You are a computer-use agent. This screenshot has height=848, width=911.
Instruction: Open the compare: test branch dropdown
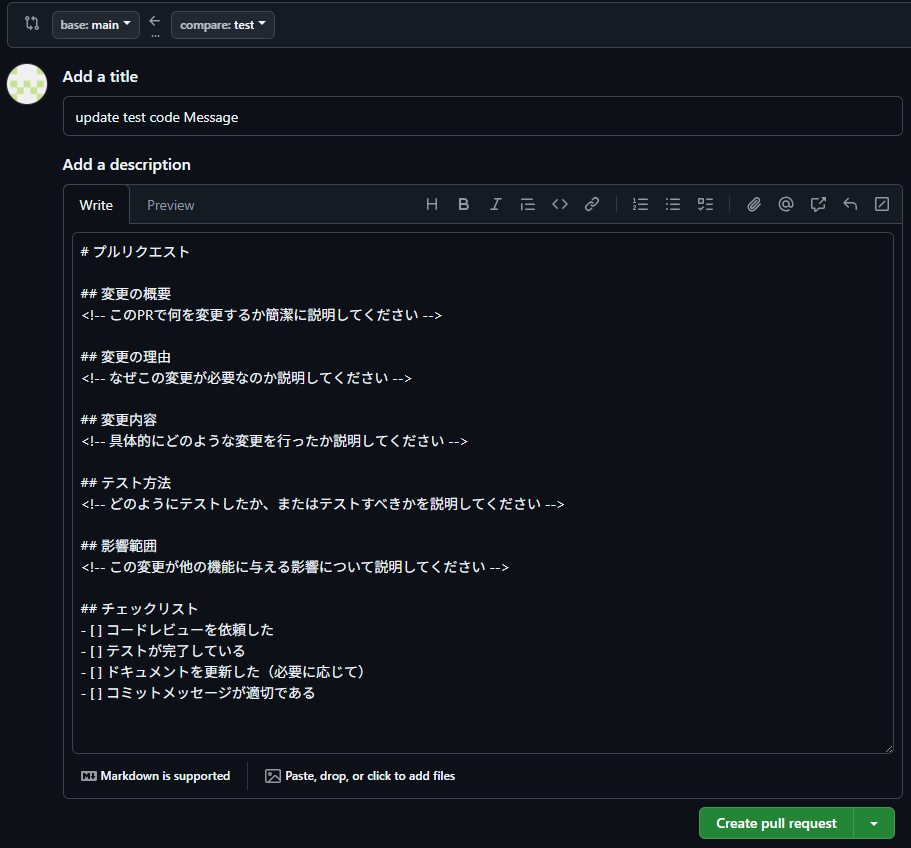(x=221, y=25)
